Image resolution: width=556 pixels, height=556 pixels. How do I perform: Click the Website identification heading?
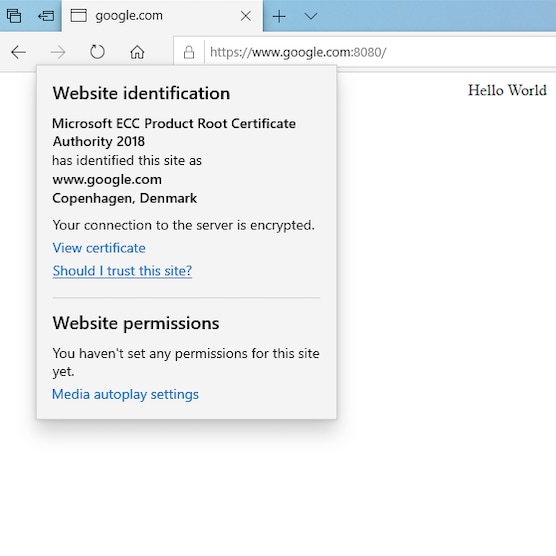point(141,93)
